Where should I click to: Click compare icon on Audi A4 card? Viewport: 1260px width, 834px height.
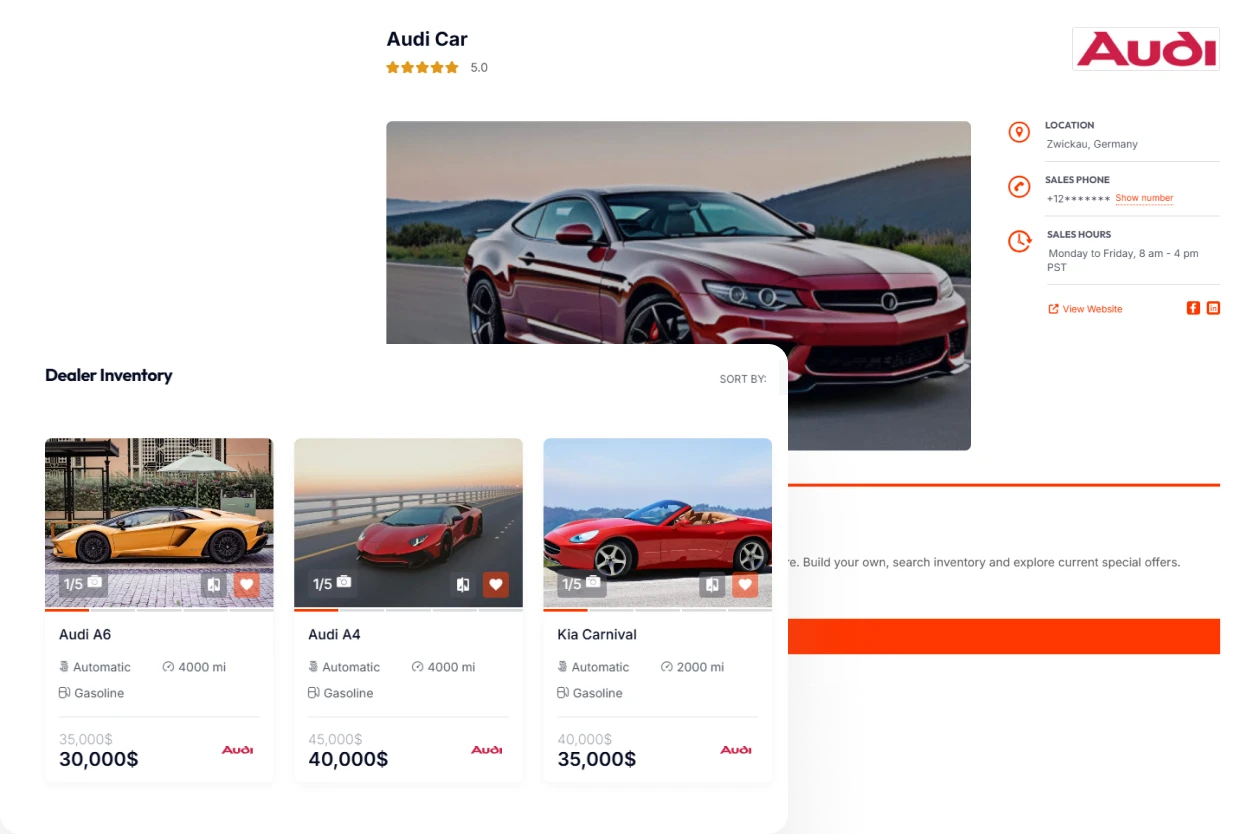pos(462,585)
